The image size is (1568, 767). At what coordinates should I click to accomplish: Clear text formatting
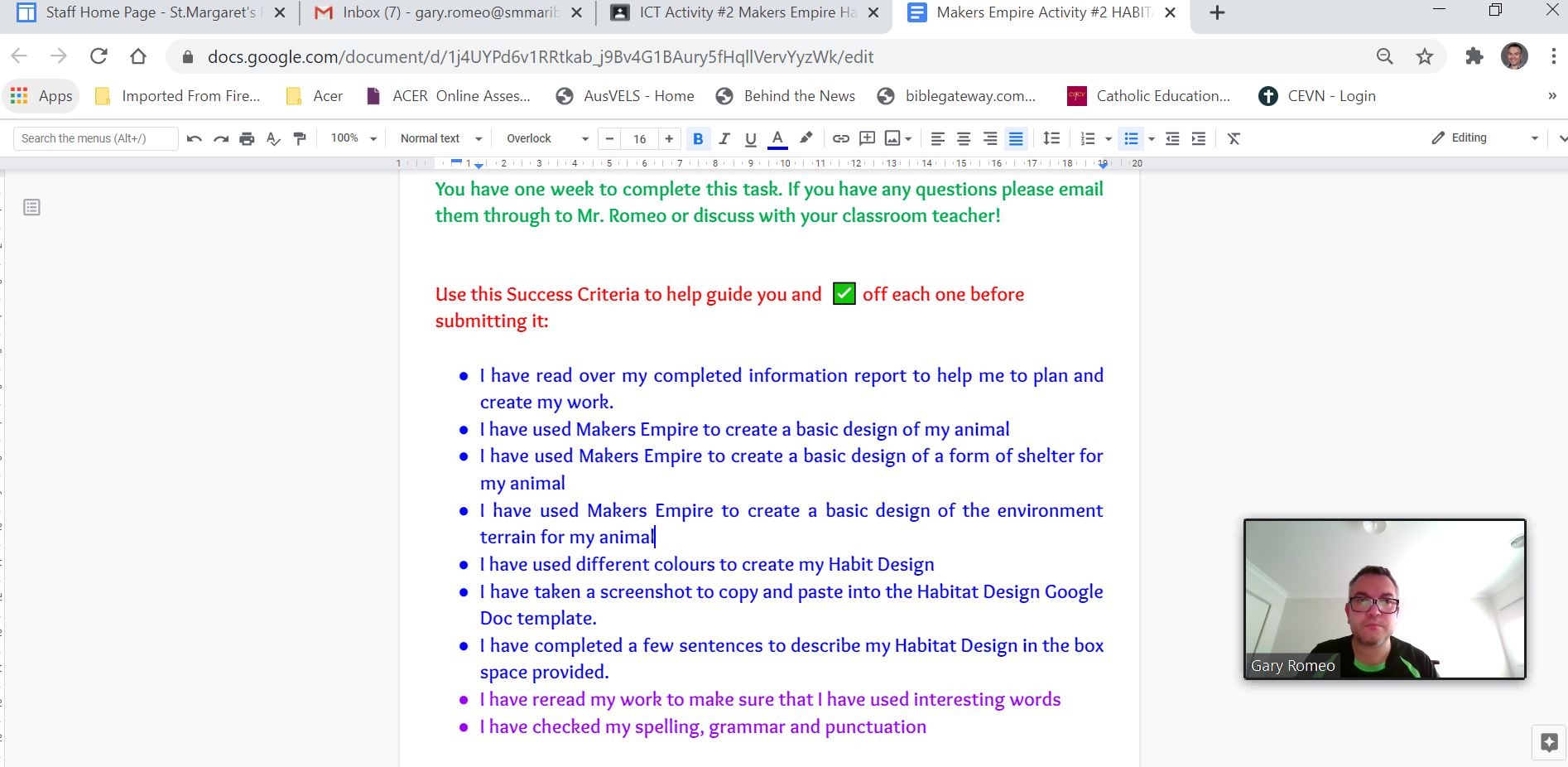point(1234,138)
